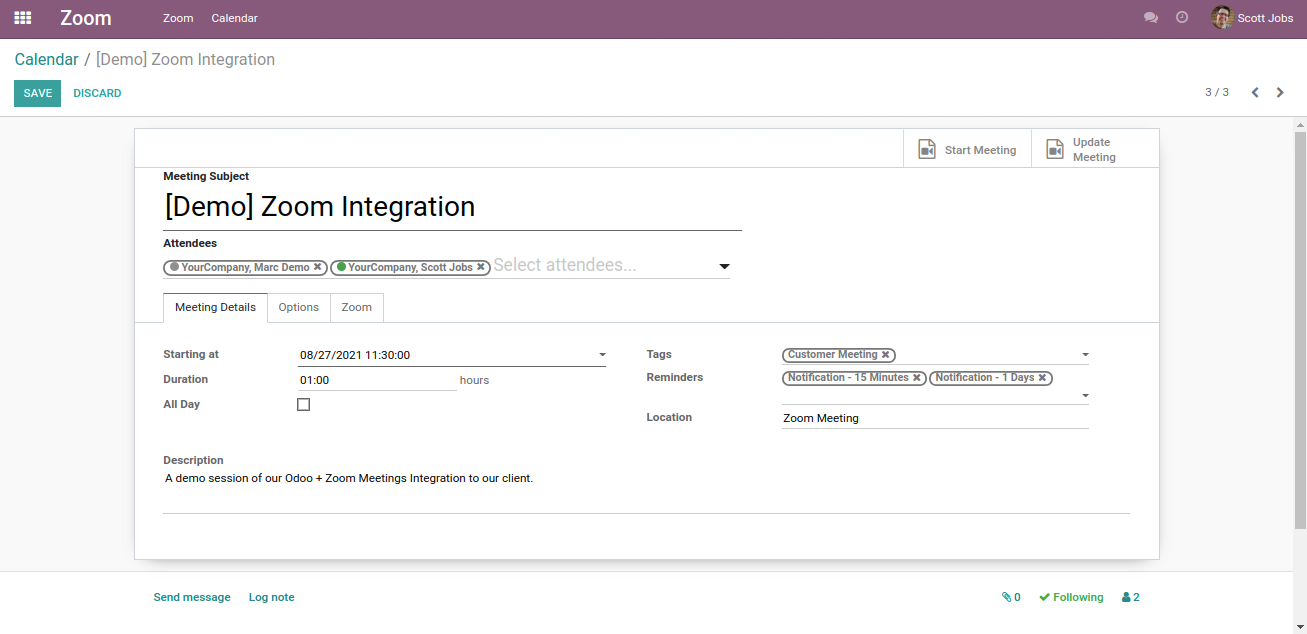Click the followers person icon count

coord(1131,597)
